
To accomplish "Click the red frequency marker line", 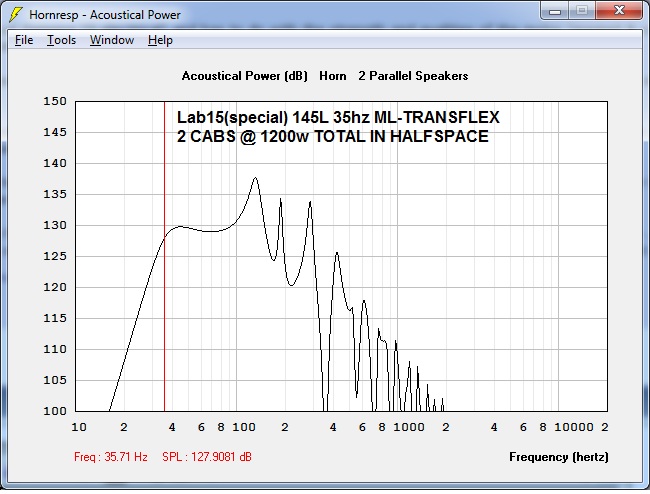I will (x=165, y=256).
